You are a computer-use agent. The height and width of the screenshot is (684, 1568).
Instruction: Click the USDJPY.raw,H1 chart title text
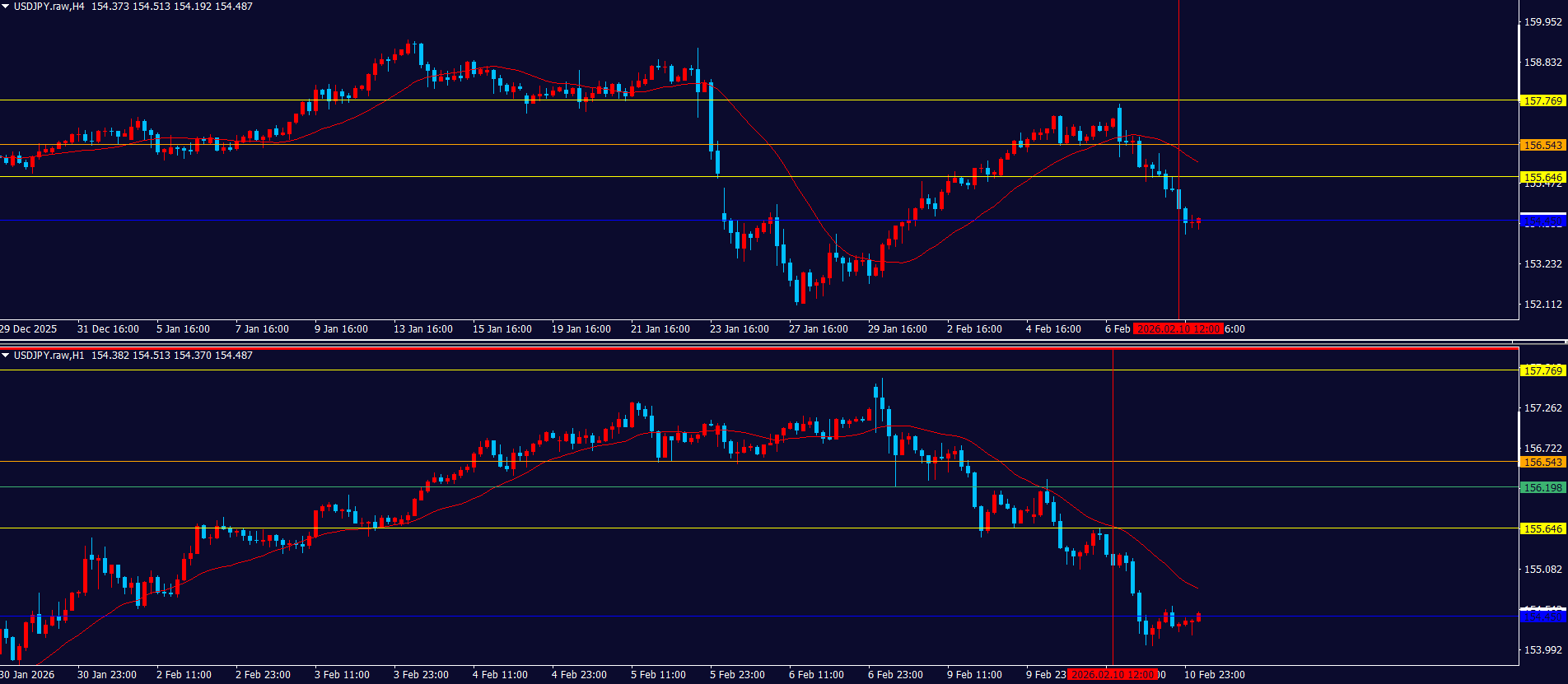[x=49, y=356]
